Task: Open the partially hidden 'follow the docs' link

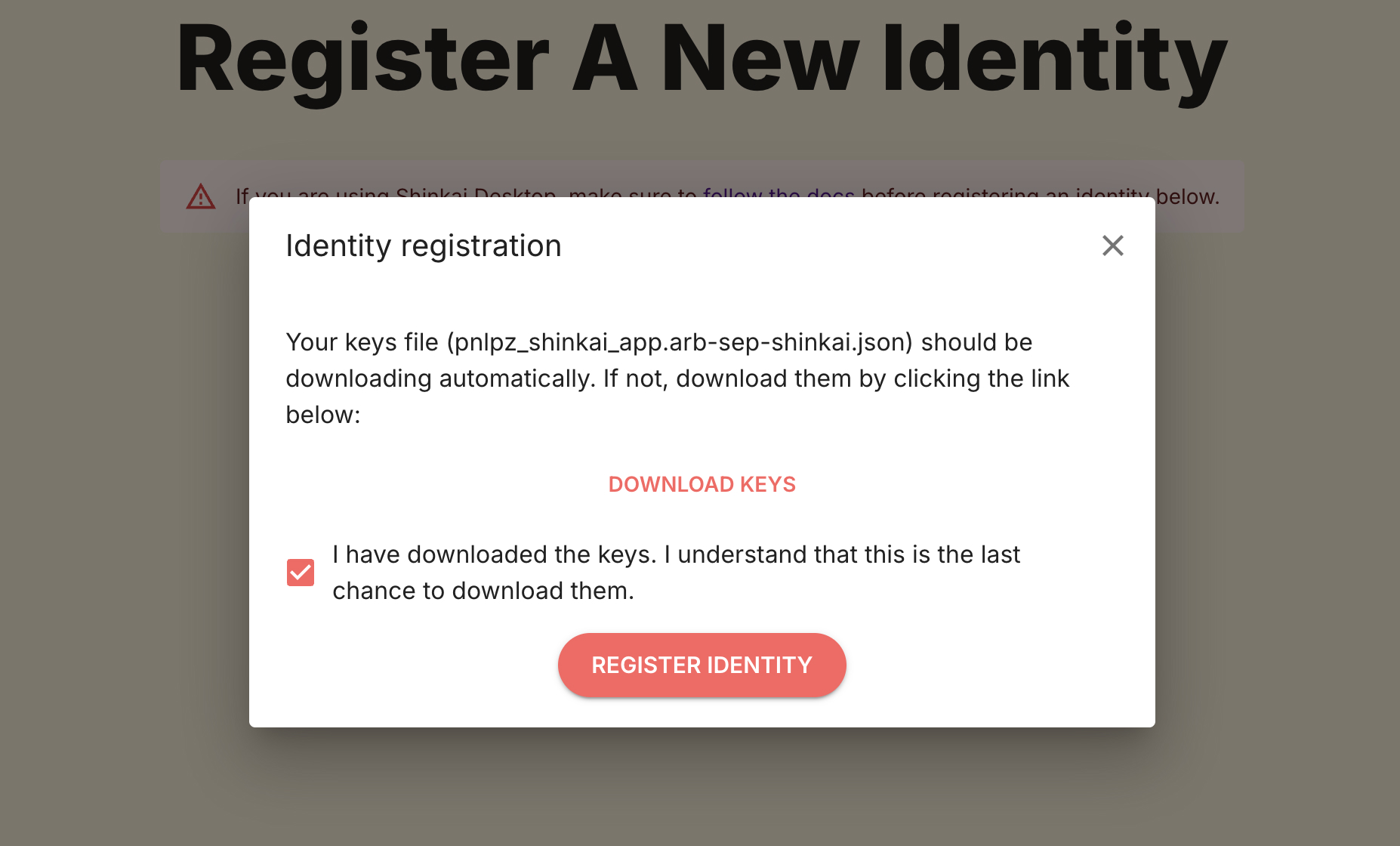Action: pos(778,193)
